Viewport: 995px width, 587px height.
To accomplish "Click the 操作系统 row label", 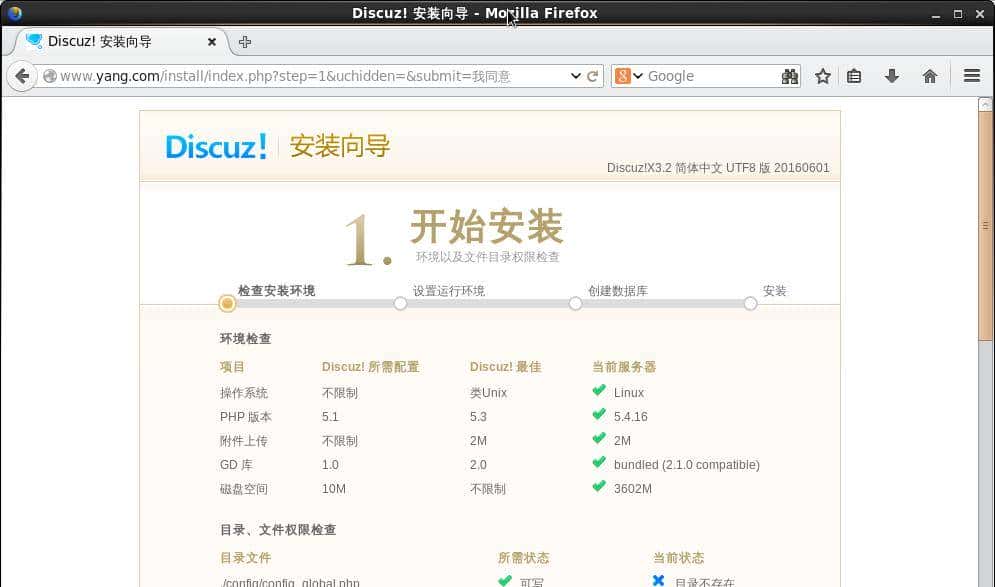I will [x=244, y=393].
